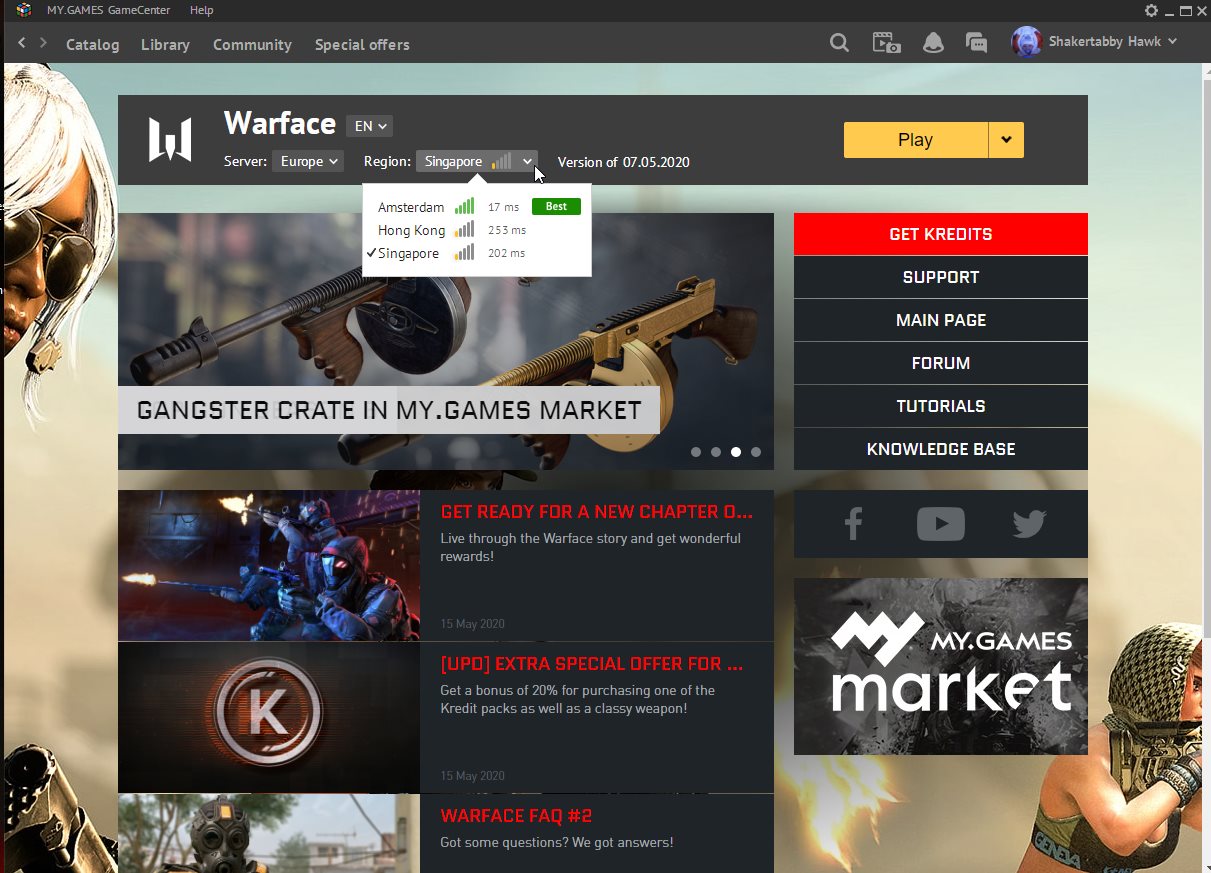Screen dimensions: 1211x873
Task: Select Amsterdam region option
Action: 411,207
